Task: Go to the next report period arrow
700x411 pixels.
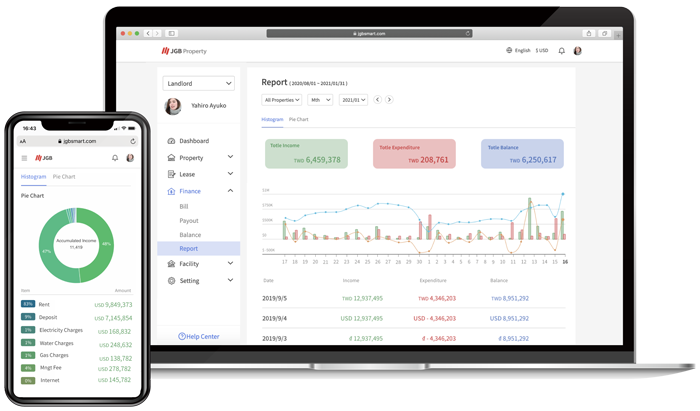Action: [x=389, y=100]
